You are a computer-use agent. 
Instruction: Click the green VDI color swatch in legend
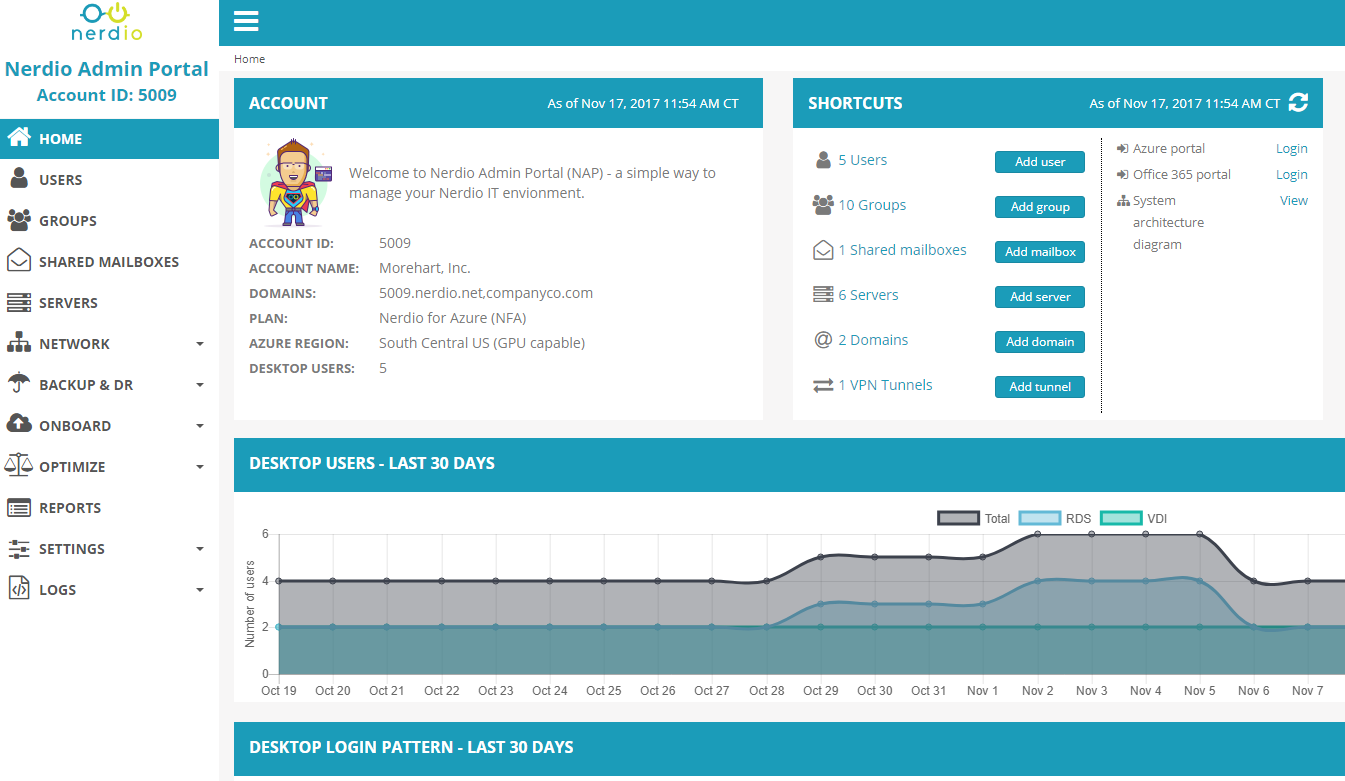pos(1120,518)
